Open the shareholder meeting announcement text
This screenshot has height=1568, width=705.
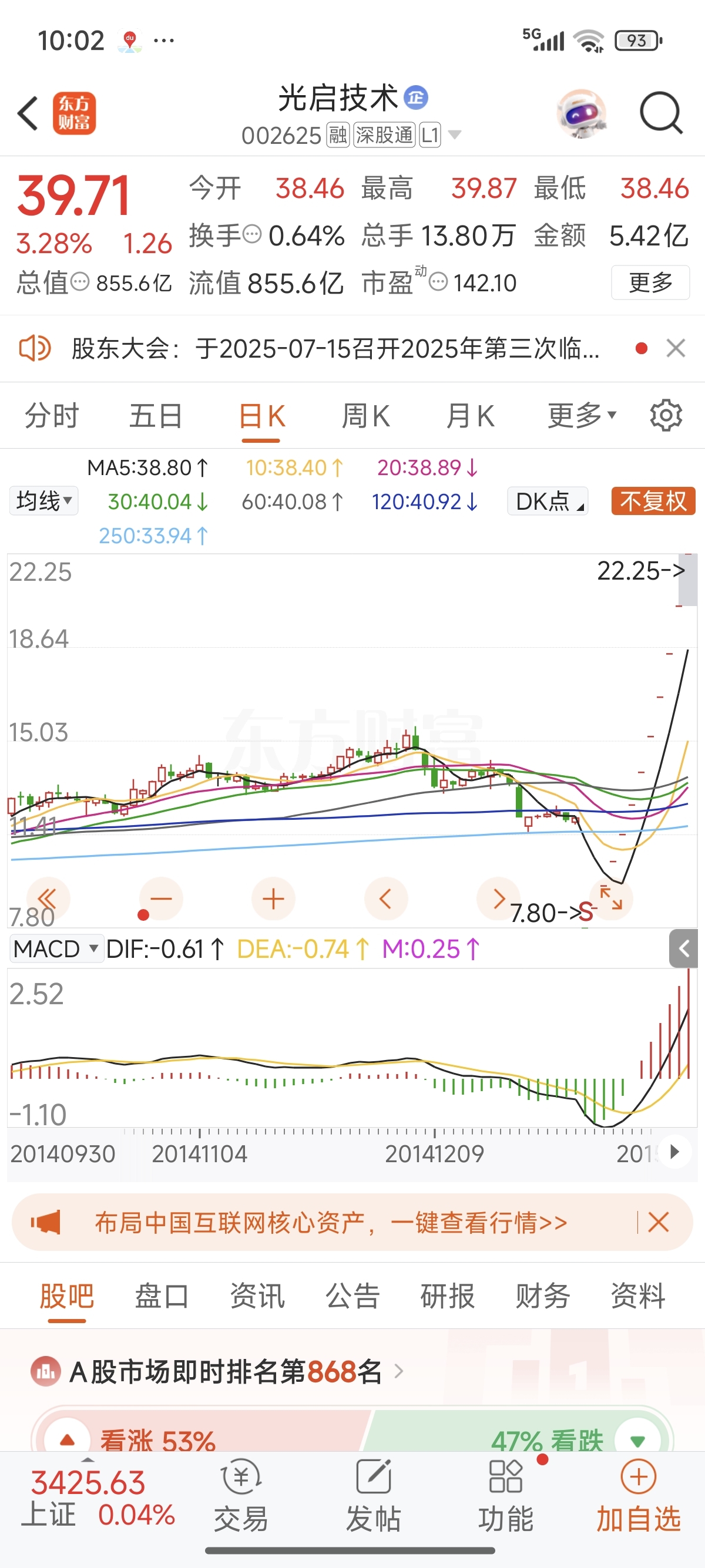click(x=335, y=349)
